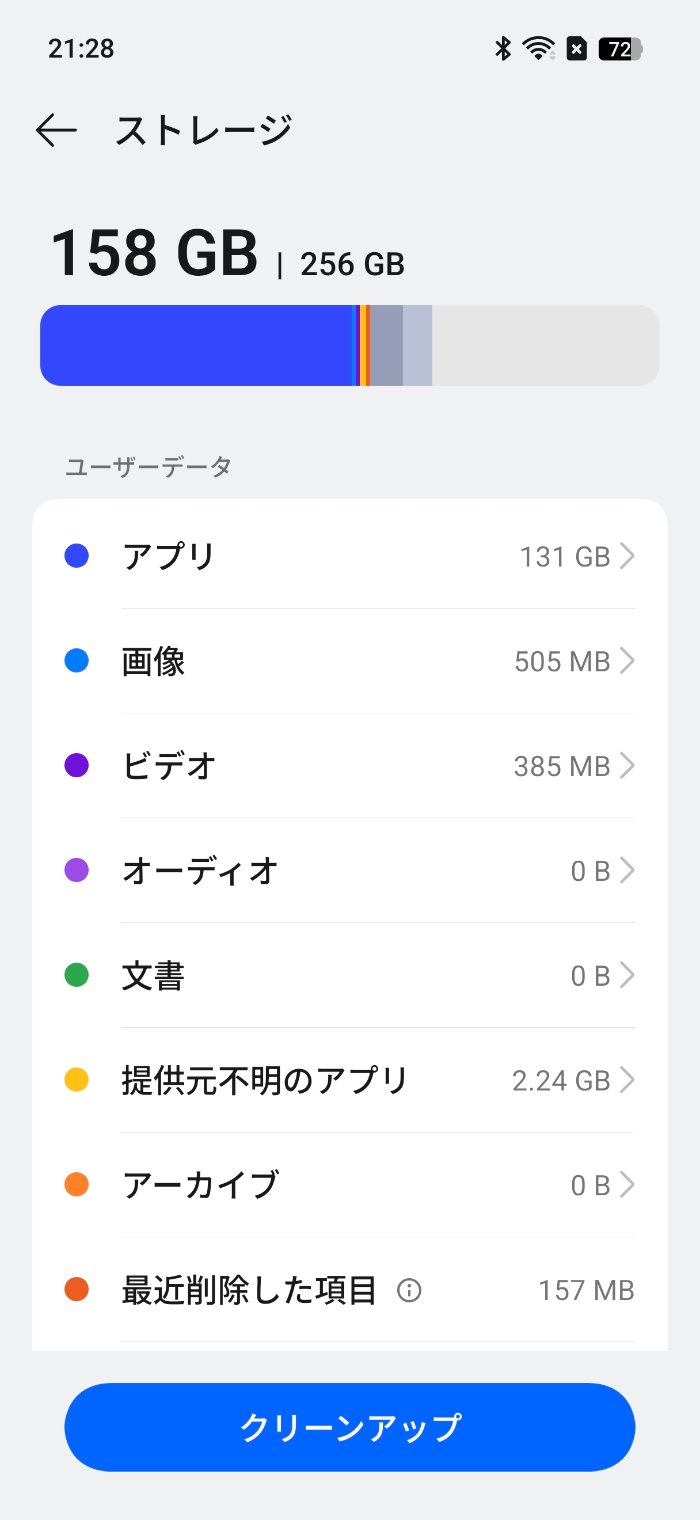Tap the gray free-space part of storage bar
The width and height of the screenshot is (700, 1520).
[546, 345]
